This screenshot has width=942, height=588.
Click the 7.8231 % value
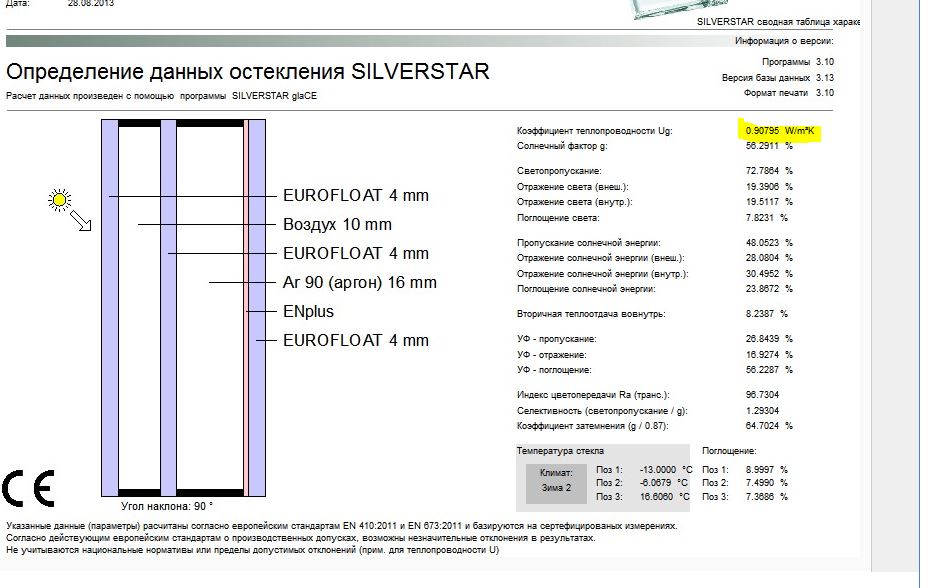pos(767,218)
